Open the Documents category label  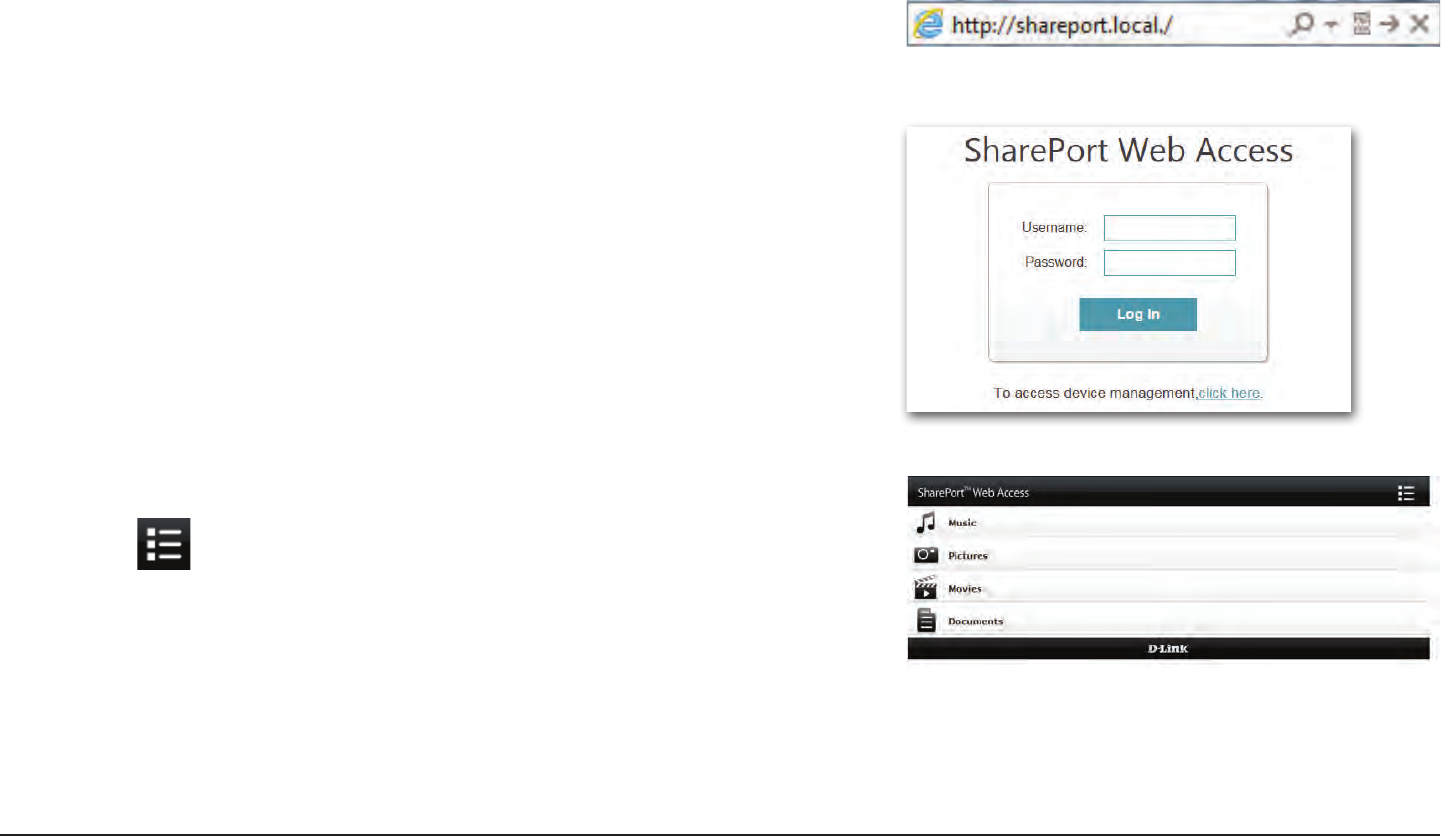click(975, 622)
